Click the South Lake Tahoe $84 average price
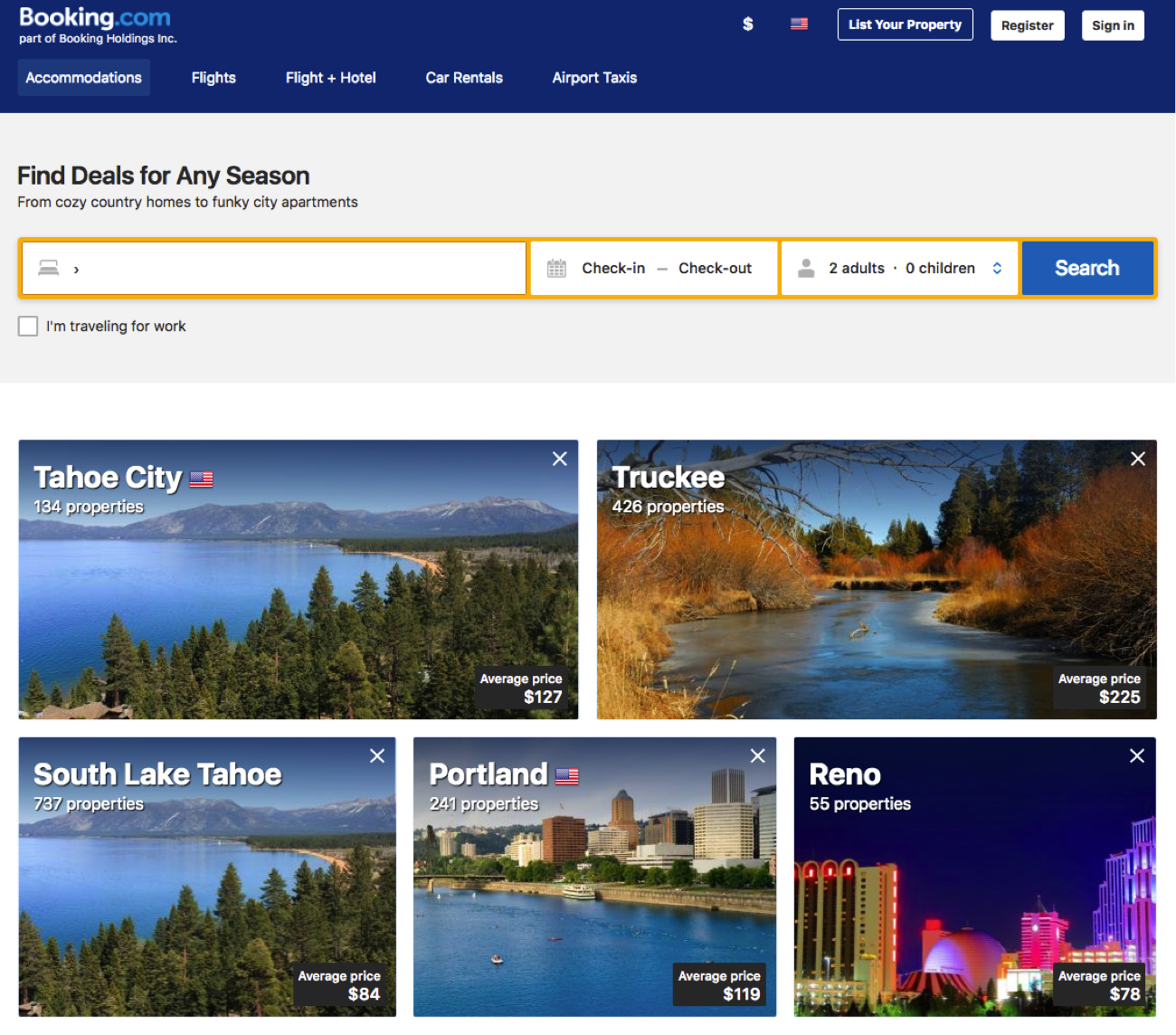The width and height of the screenshot is (1176, 1035). coord(339,985)
